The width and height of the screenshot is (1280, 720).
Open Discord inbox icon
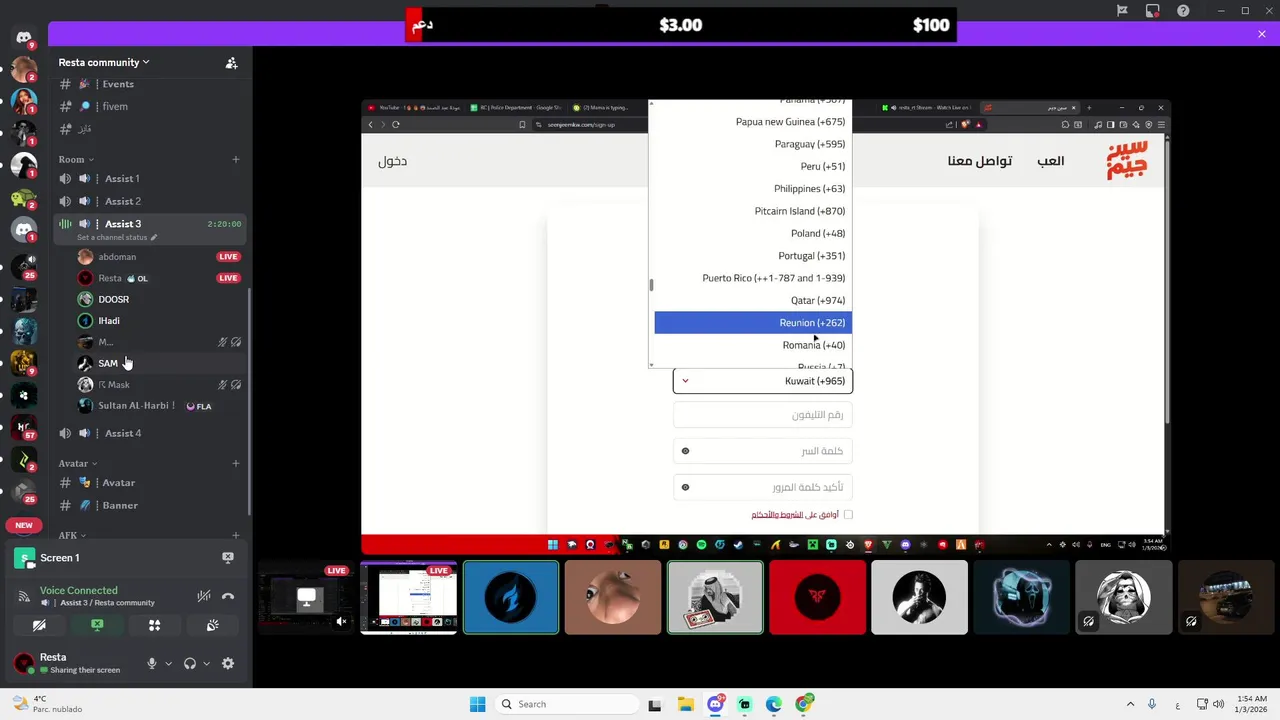coord(1153,11)
